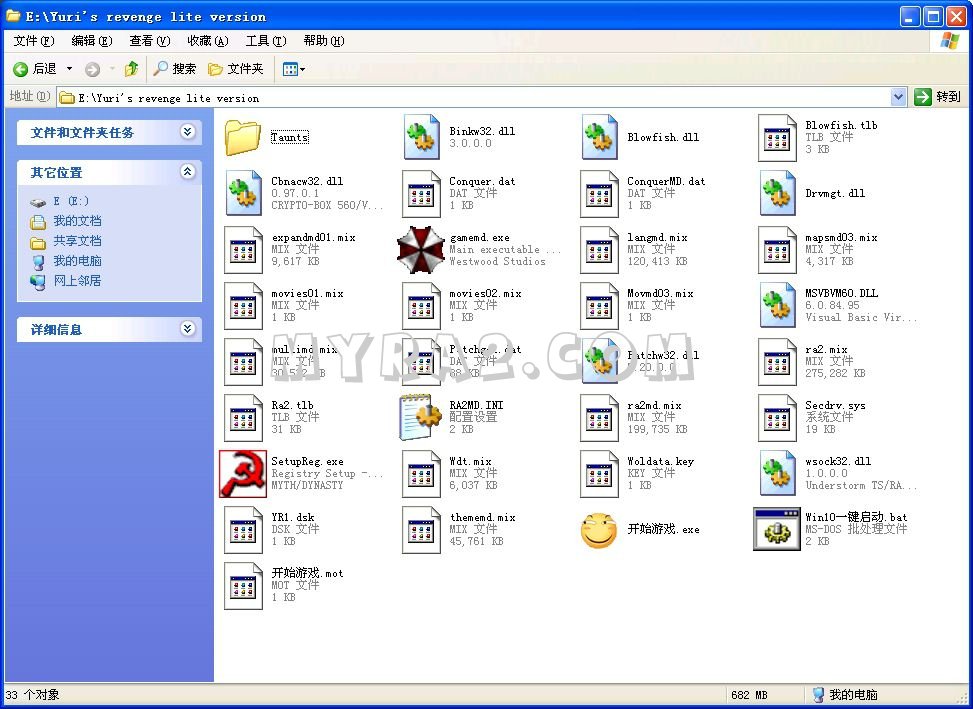Click the 转到 go button
973x709 pixels.
coord(937,97)
